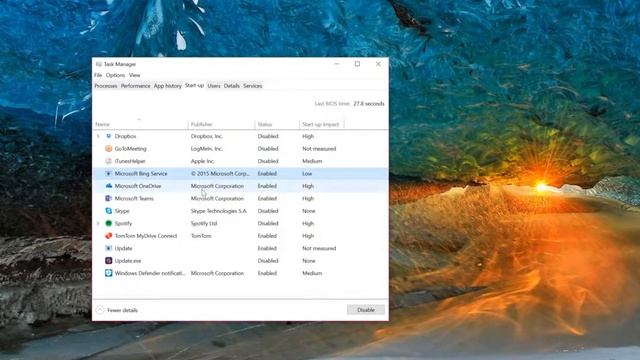
Task: Click Medium impact in Windows Defender row
Action: point(312,273)
